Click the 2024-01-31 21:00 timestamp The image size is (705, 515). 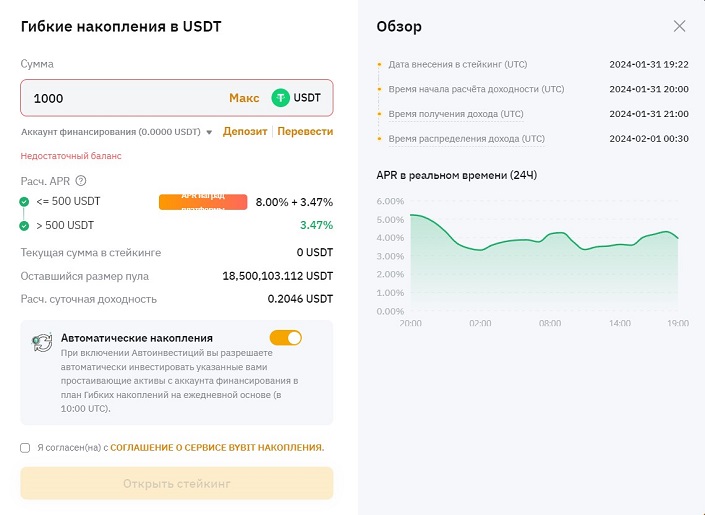(x=649, y=114)
